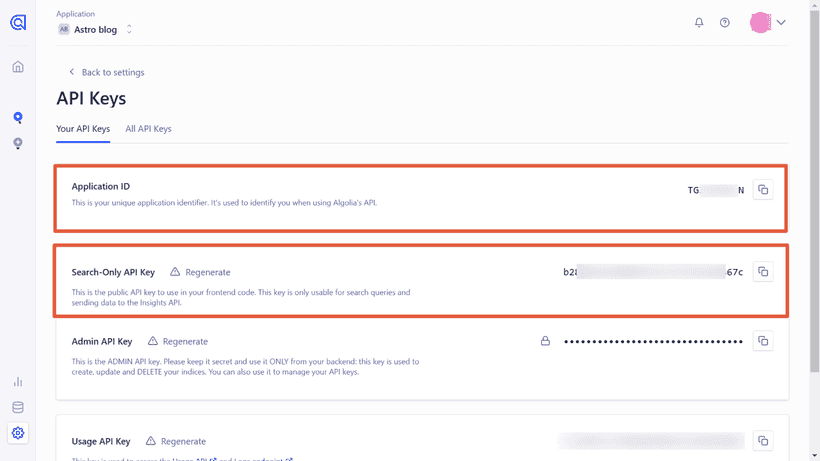Image resolution: width=820 pixels, height=461 pixels.
Task: Copy the Application ID value
Action: click(763, 190)
